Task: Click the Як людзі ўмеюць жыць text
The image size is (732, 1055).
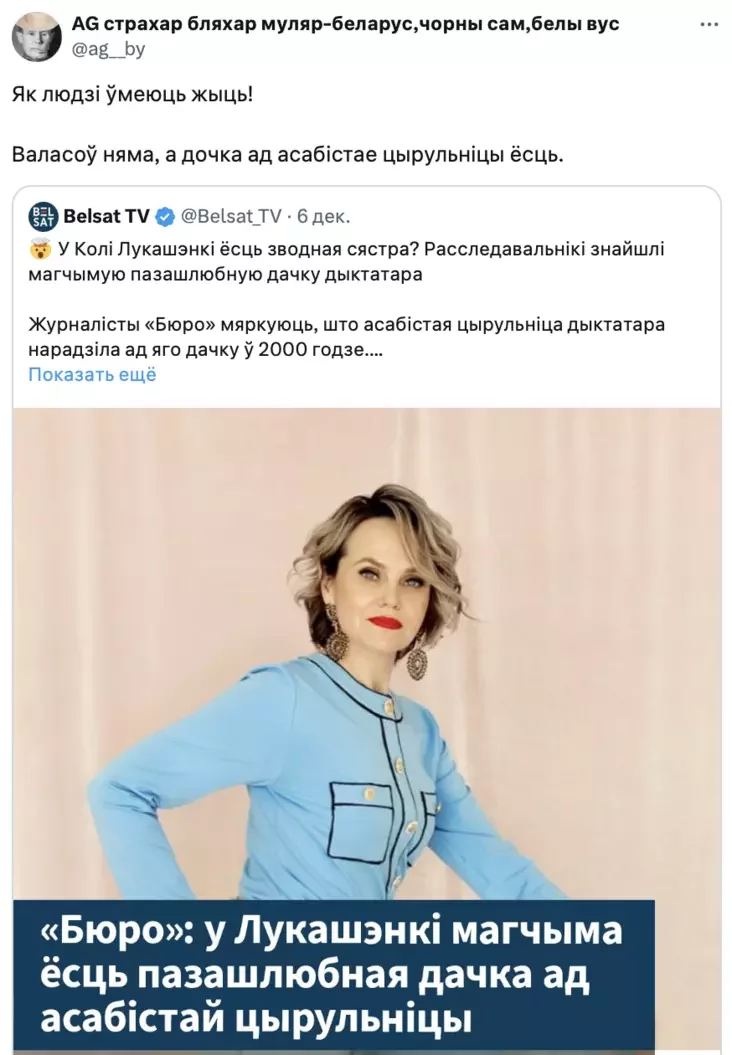Action: point(133,94)
